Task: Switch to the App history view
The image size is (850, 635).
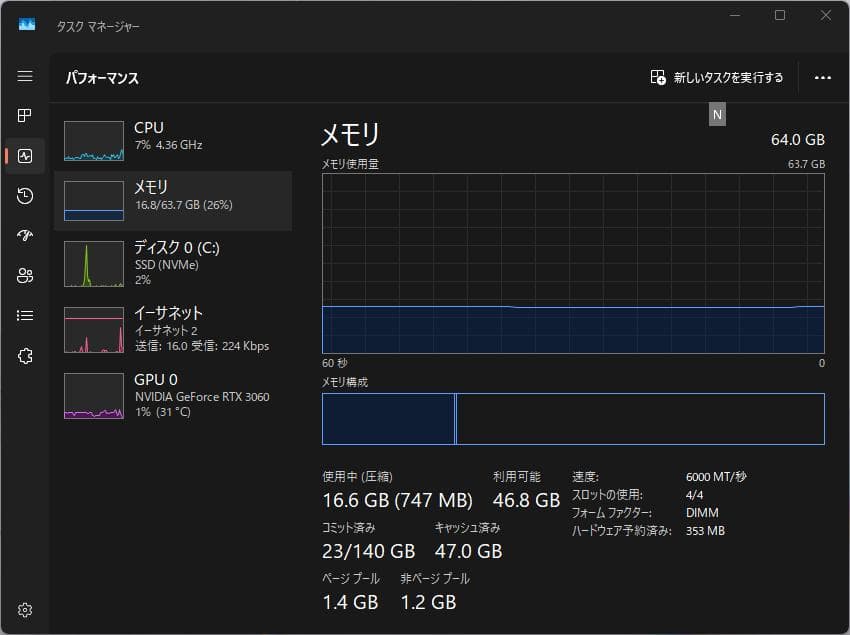Action: pos(25,196)
